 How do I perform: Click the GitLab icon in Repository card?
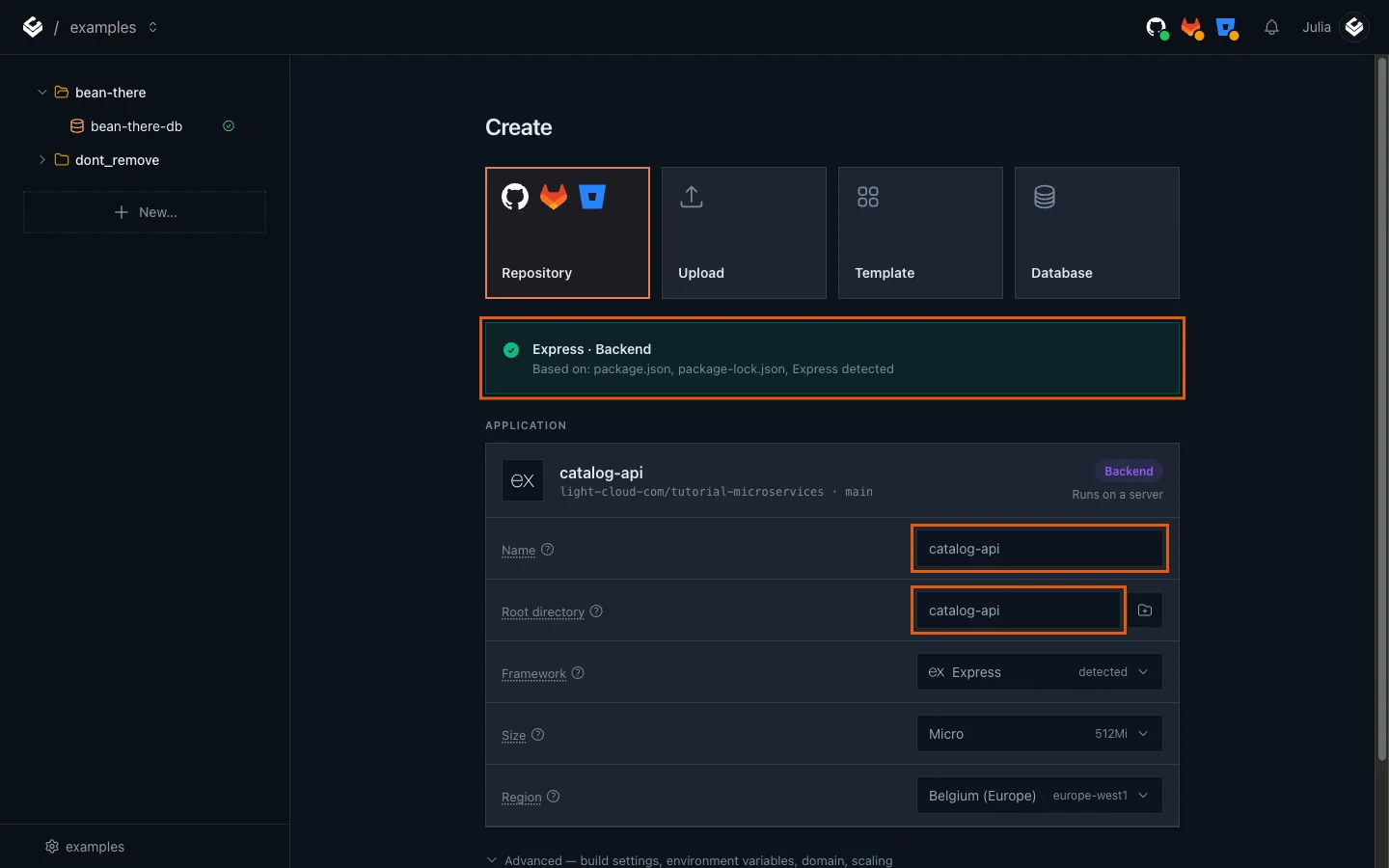554,197
